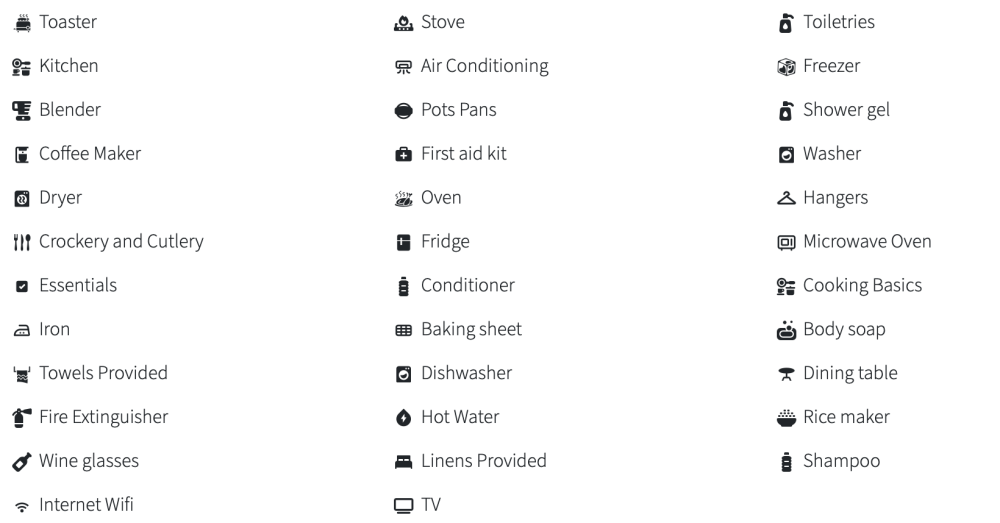Click the Blender appliance icon

(x=20, y=110)
